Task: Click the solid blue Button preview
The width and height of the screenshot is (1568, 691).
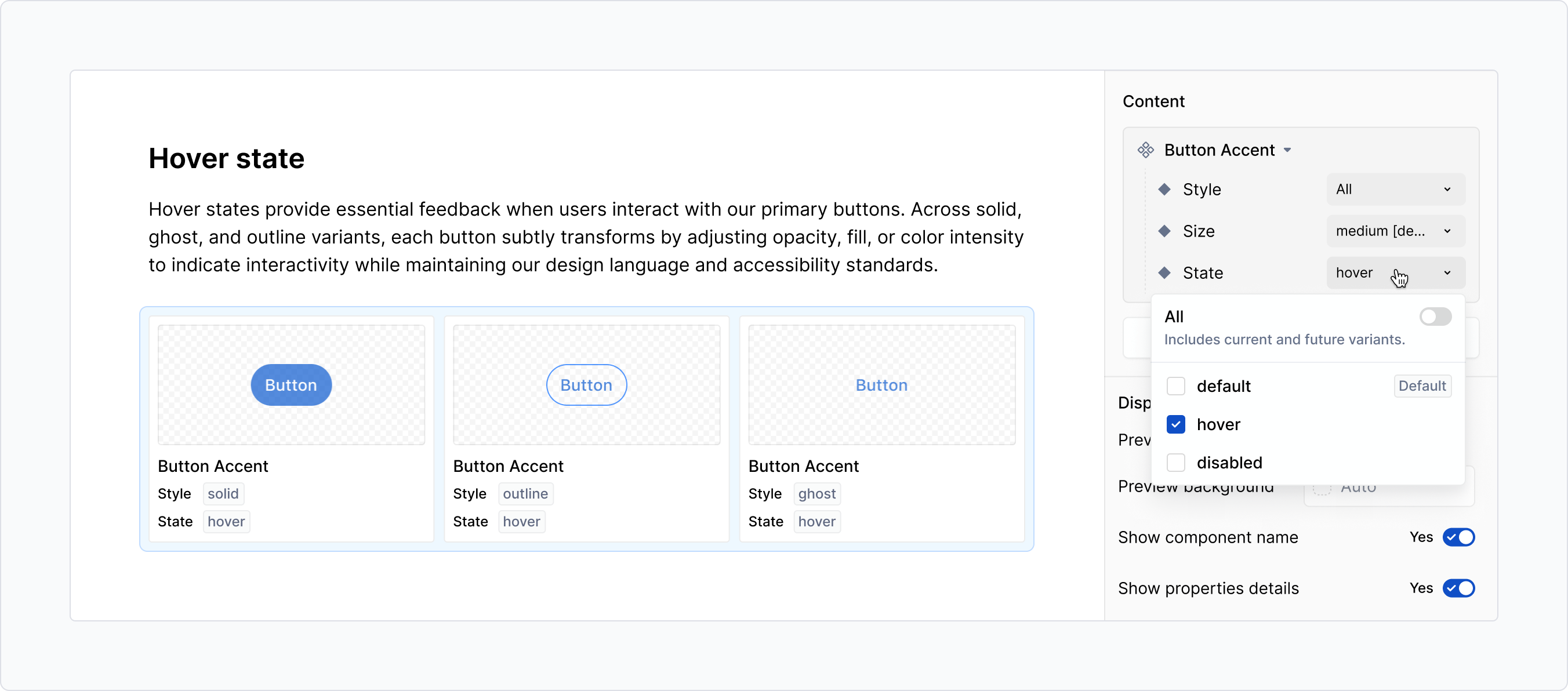Action: click(291, 384)
